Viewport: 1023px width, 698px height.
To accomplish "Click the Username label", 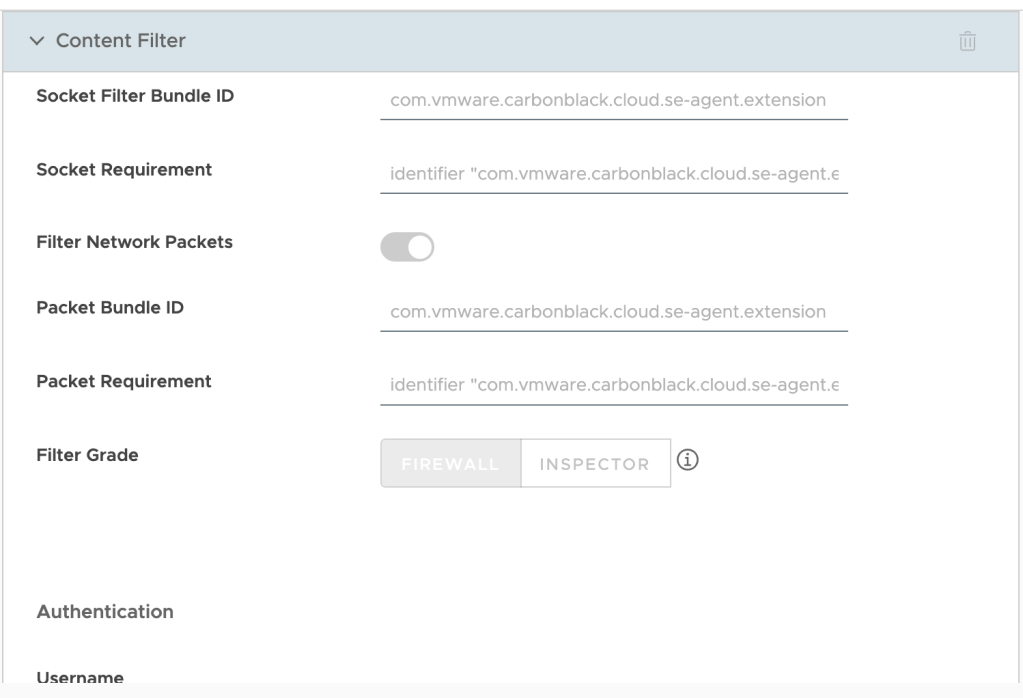I will coord(80,678).
